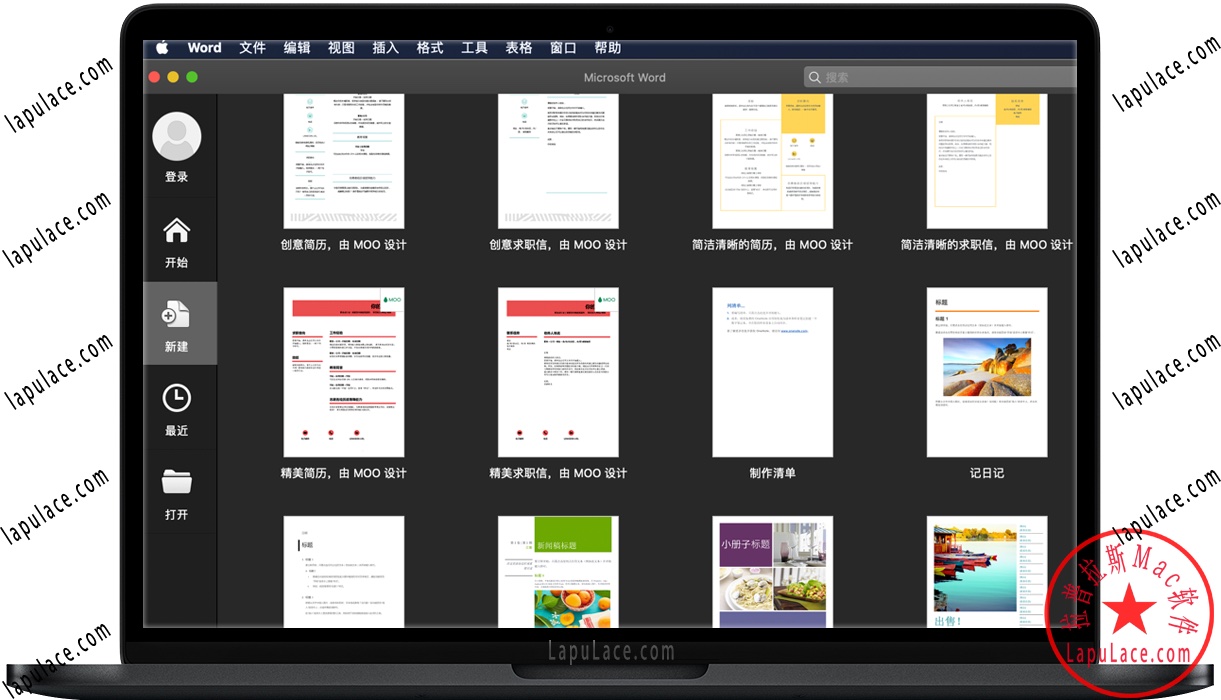Open the 工具 (Tools) menu
The image size is (1221, 700).
pyautogui.click(x=473, y=47)
